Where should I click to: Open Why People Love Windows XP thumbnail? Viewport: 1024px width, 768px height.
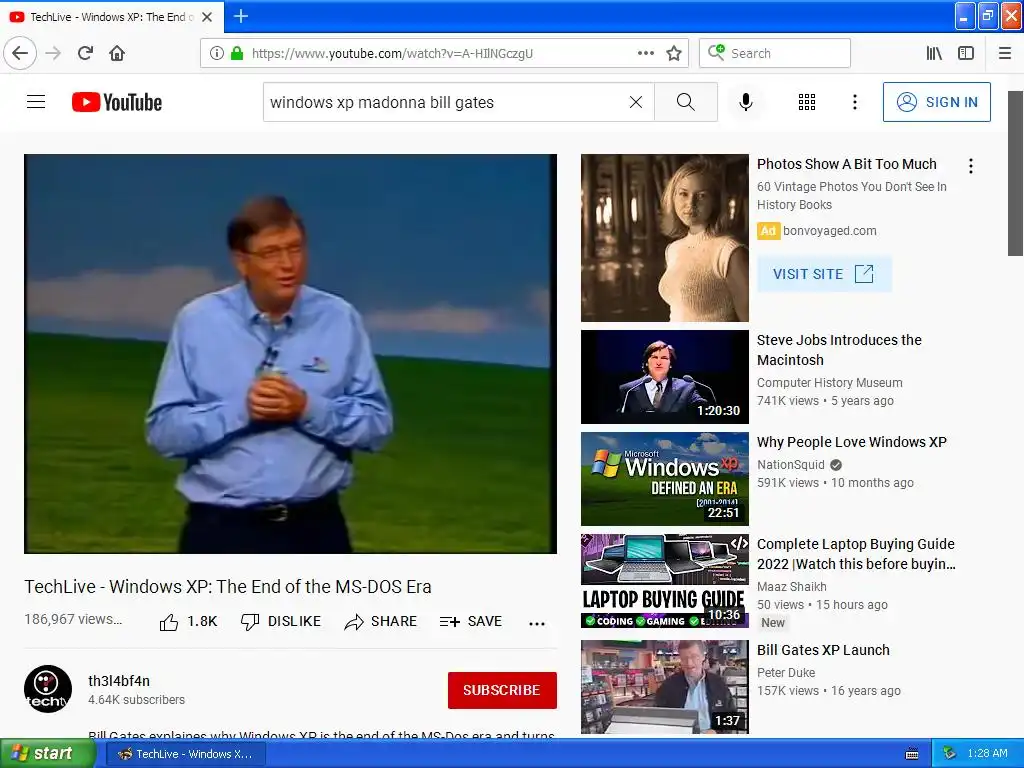click(x=665, y=479)
